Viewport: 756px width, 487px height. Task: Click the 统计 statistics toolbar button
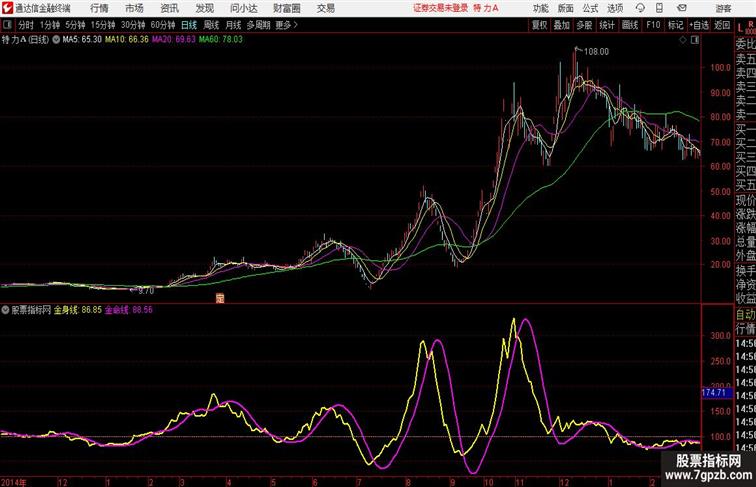pos(607,25)
